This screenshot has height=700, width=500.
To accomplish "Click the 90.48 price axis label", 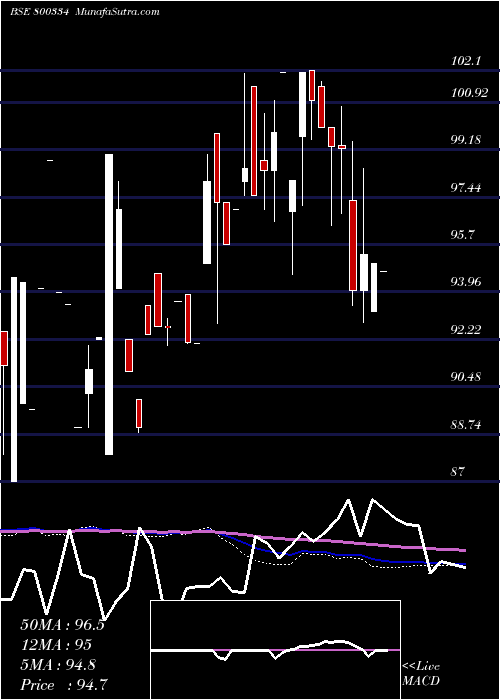I will point(466,377).
